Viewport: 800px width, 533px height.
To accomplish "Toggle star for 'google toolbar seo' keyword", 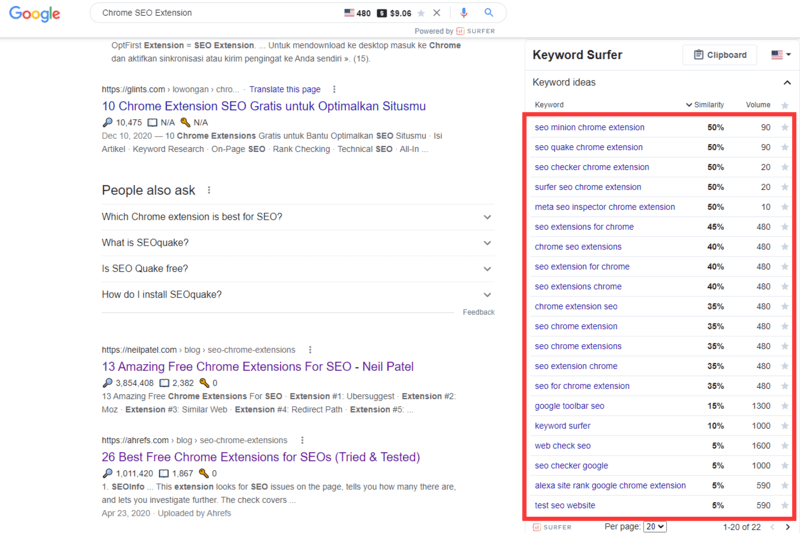I will (785, 406).
